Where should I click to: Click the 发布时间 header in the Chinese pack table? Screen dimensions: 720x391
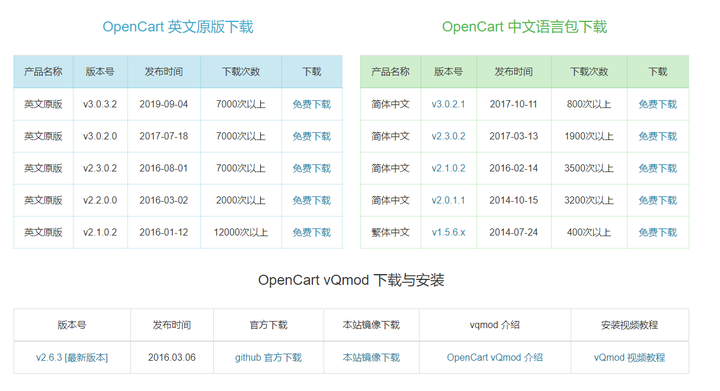[x=514, y=72]
